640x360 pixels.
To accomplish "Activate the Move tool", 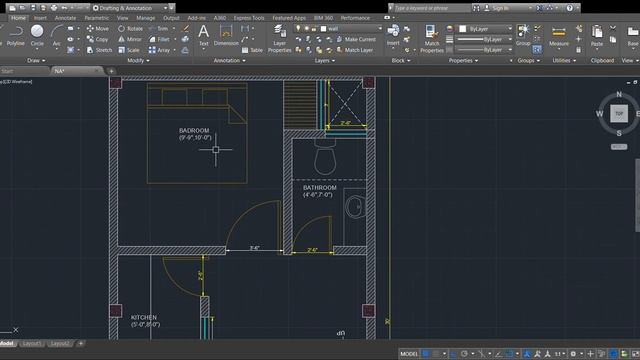I will (x=98, y=29).
